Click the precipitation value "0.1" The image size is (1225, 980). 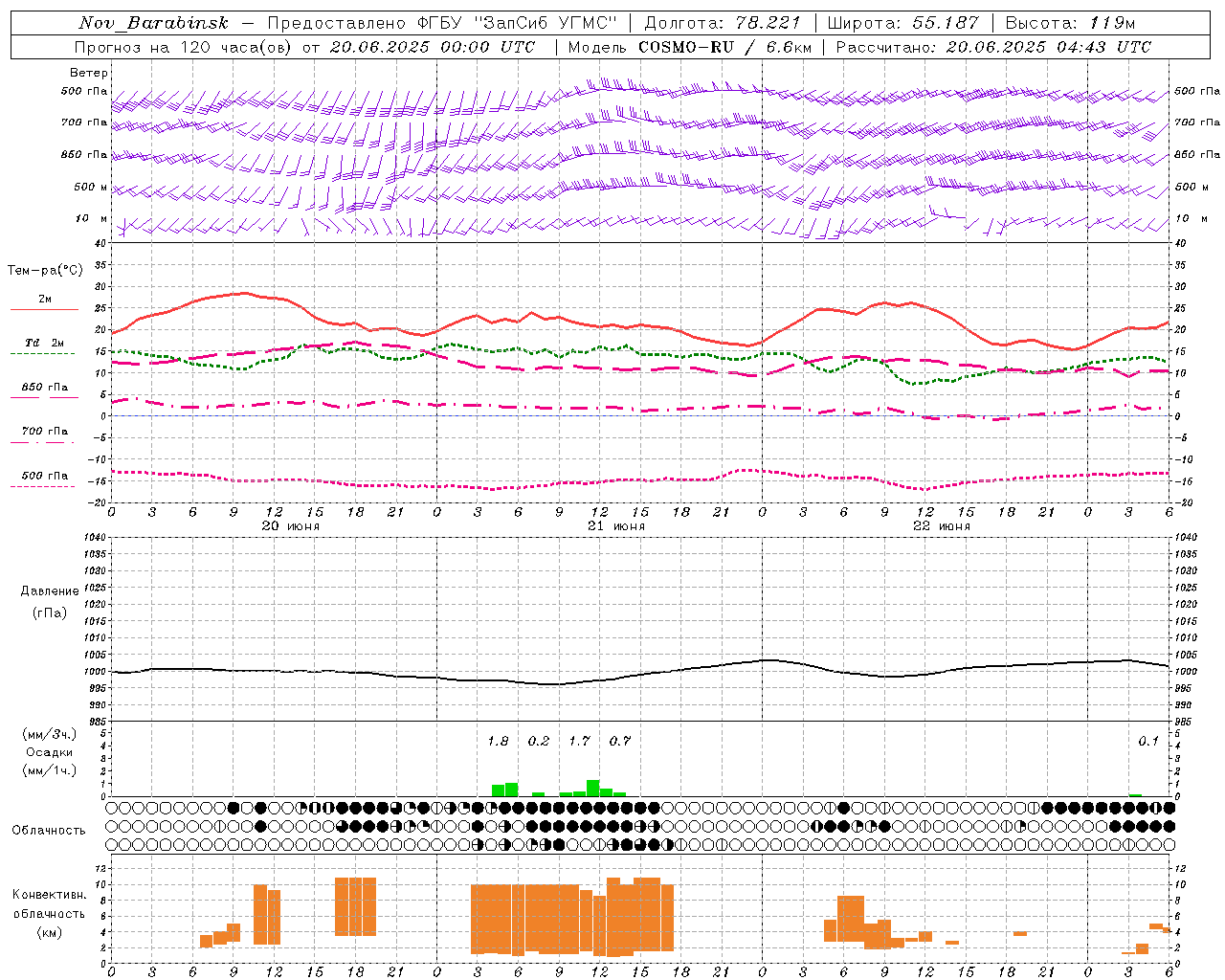coord(1148,742)
